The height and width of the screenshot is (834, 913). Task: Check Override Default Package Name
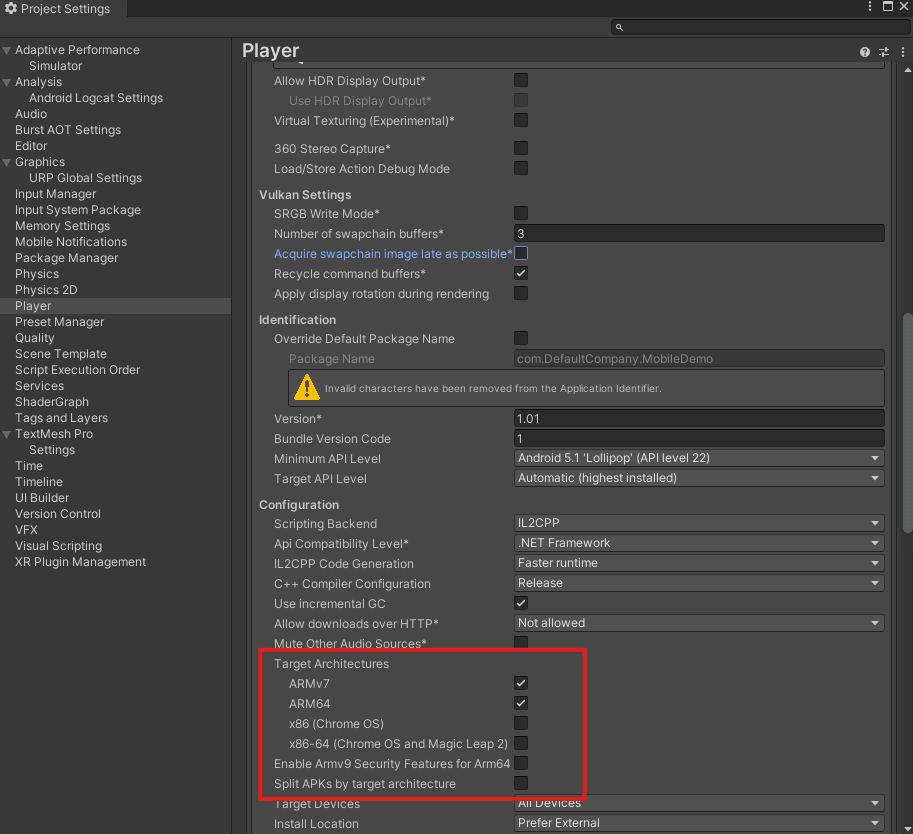[x=521, y=338]
